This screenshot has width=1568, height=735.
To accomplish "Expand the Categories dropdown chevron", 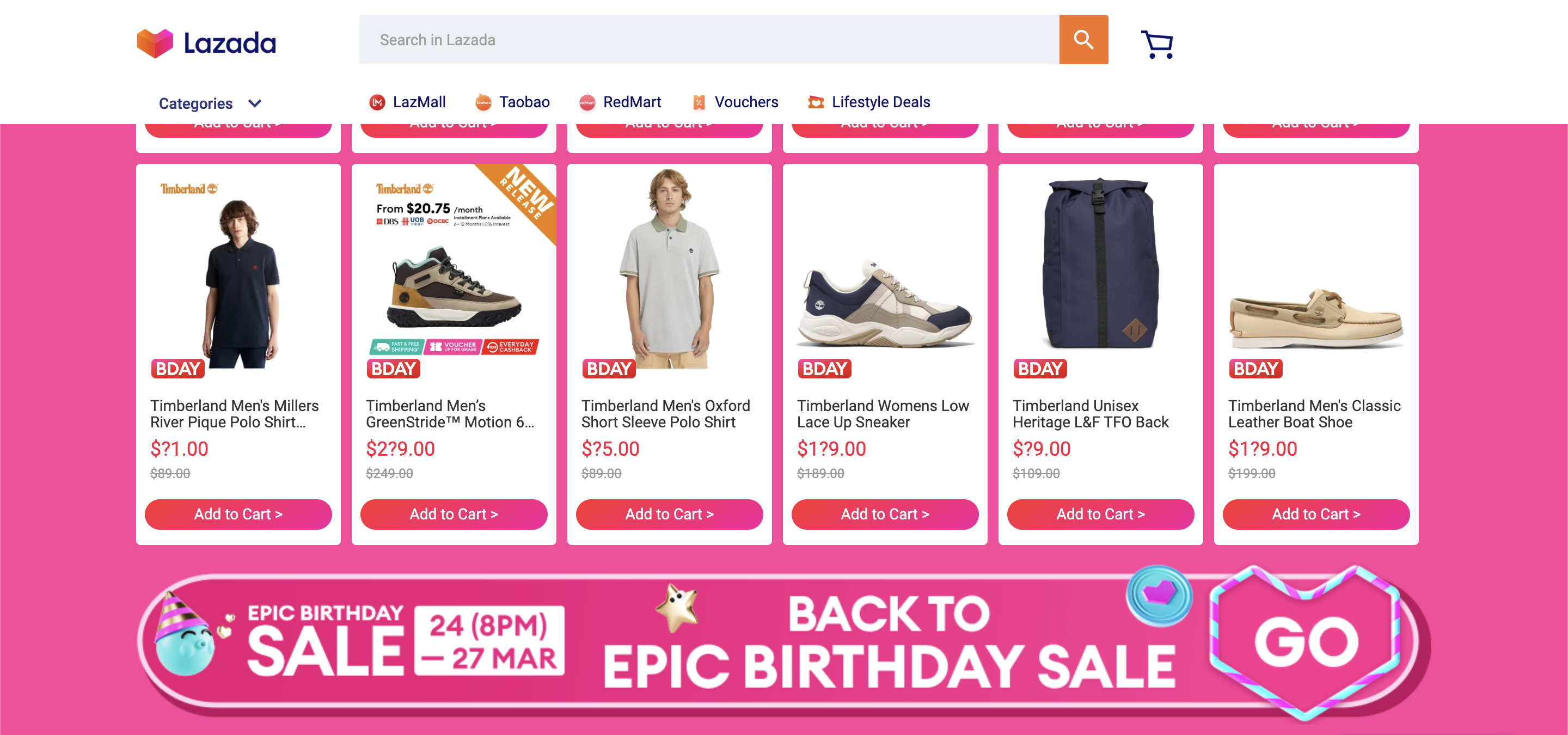I will 255,103.
